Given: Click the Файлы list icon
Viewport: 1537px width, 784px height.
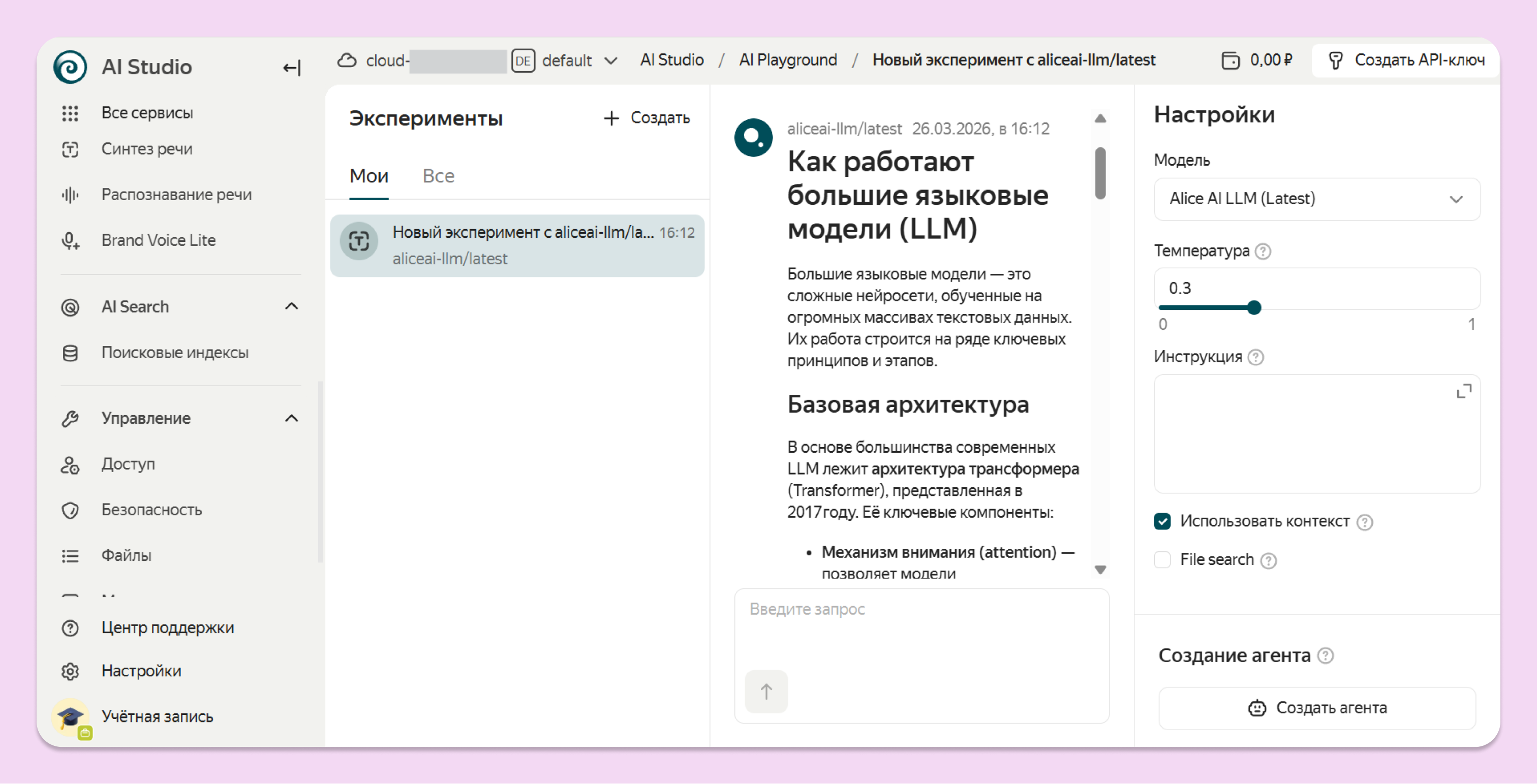Looking at the screenshot, I should click(70, 556).
